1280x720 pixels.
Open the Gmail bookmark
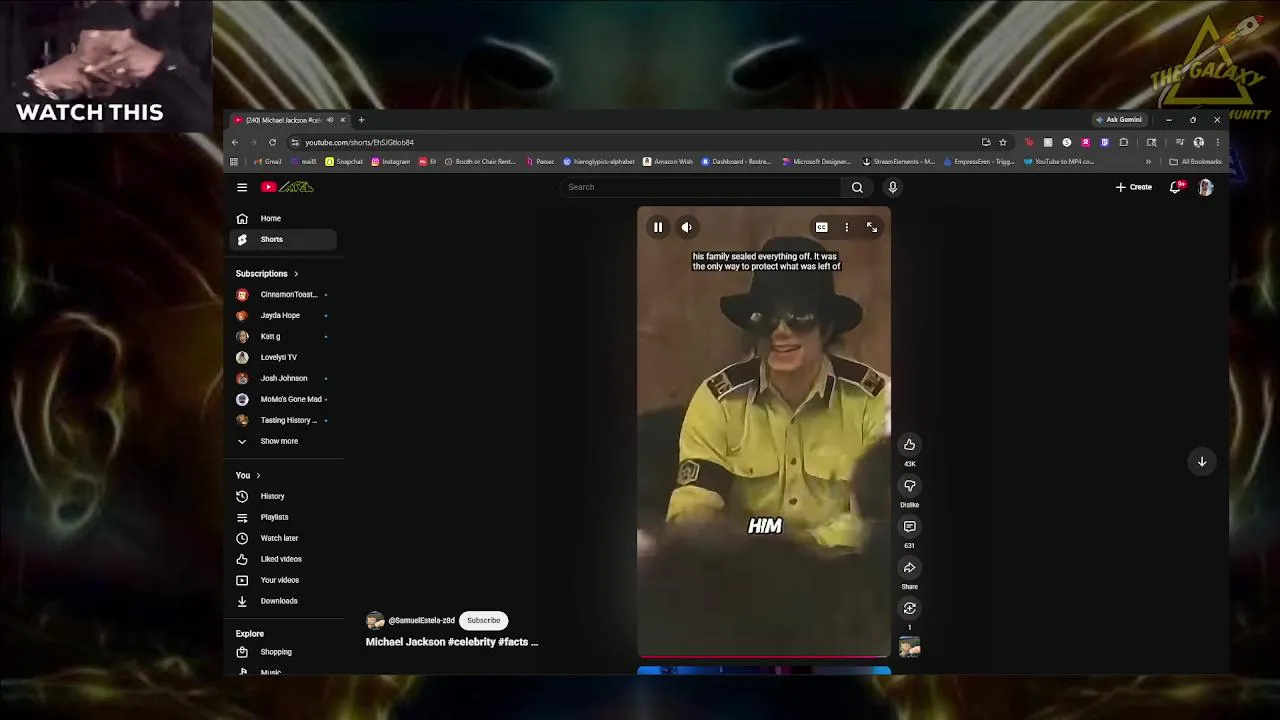click(267, 161)
